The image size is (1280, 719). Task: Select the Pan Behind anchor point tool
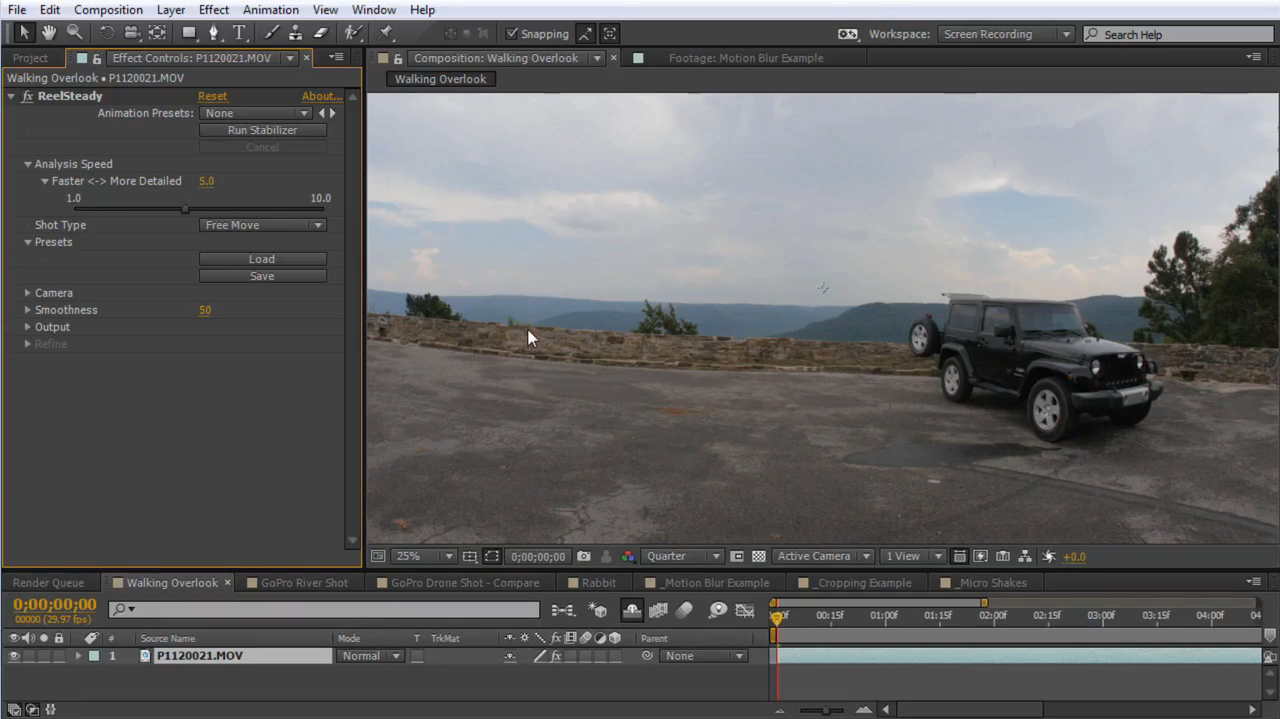157,33
